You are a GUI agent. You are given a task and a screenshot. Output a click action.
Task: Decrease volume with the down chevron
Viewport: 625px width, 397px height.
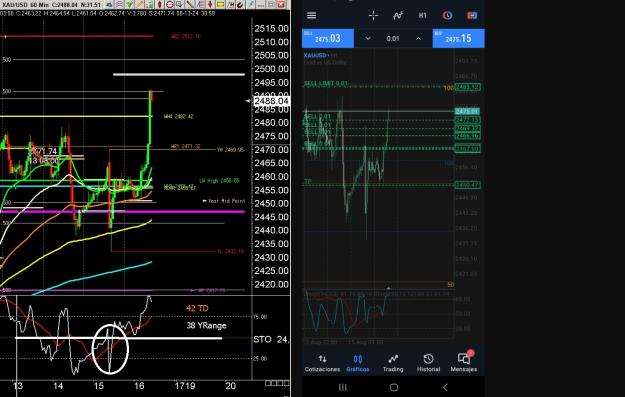click(368, 38)
